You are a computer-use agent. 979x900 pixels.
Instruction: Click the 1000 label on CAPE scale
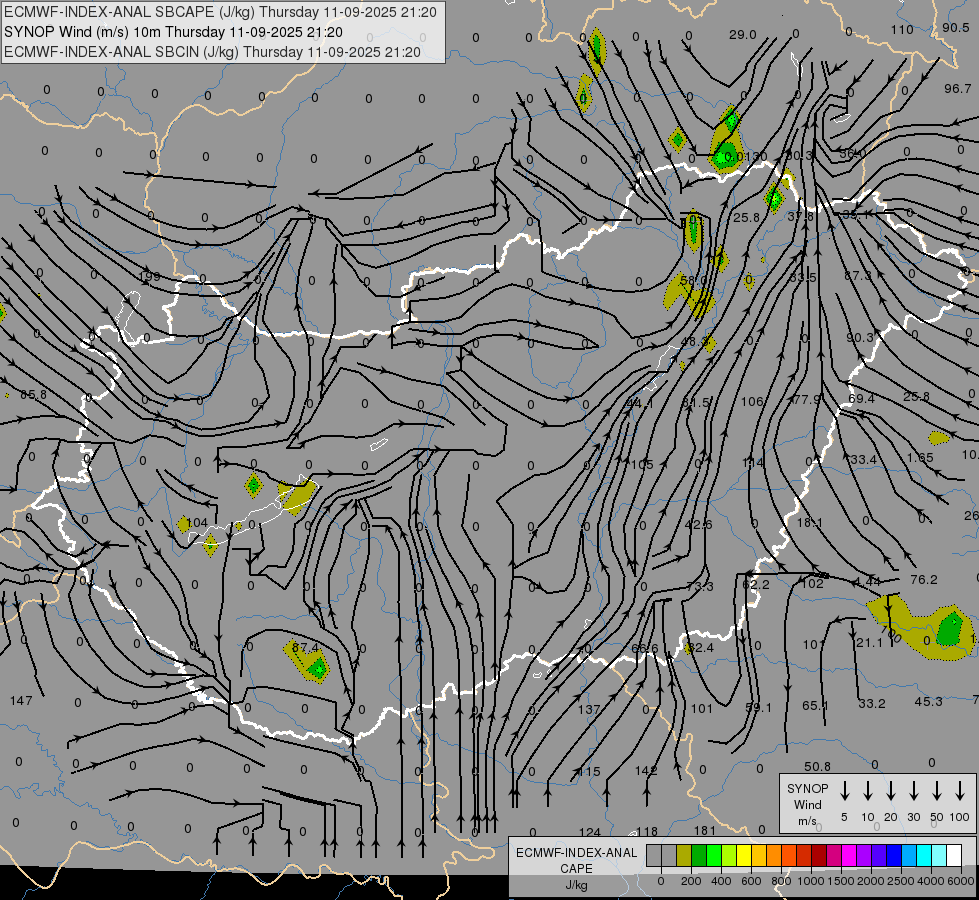pos(811,881)
